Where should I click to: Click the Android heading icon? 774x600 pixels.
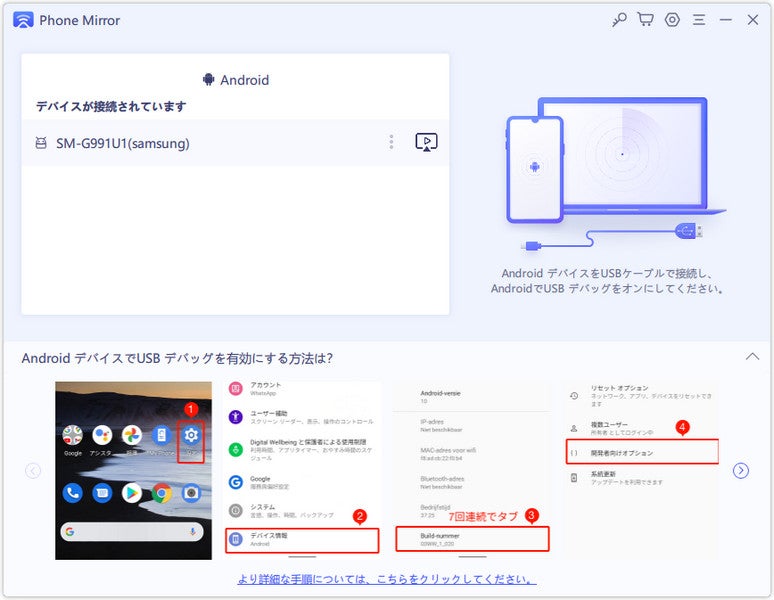[x=208, y=79]
